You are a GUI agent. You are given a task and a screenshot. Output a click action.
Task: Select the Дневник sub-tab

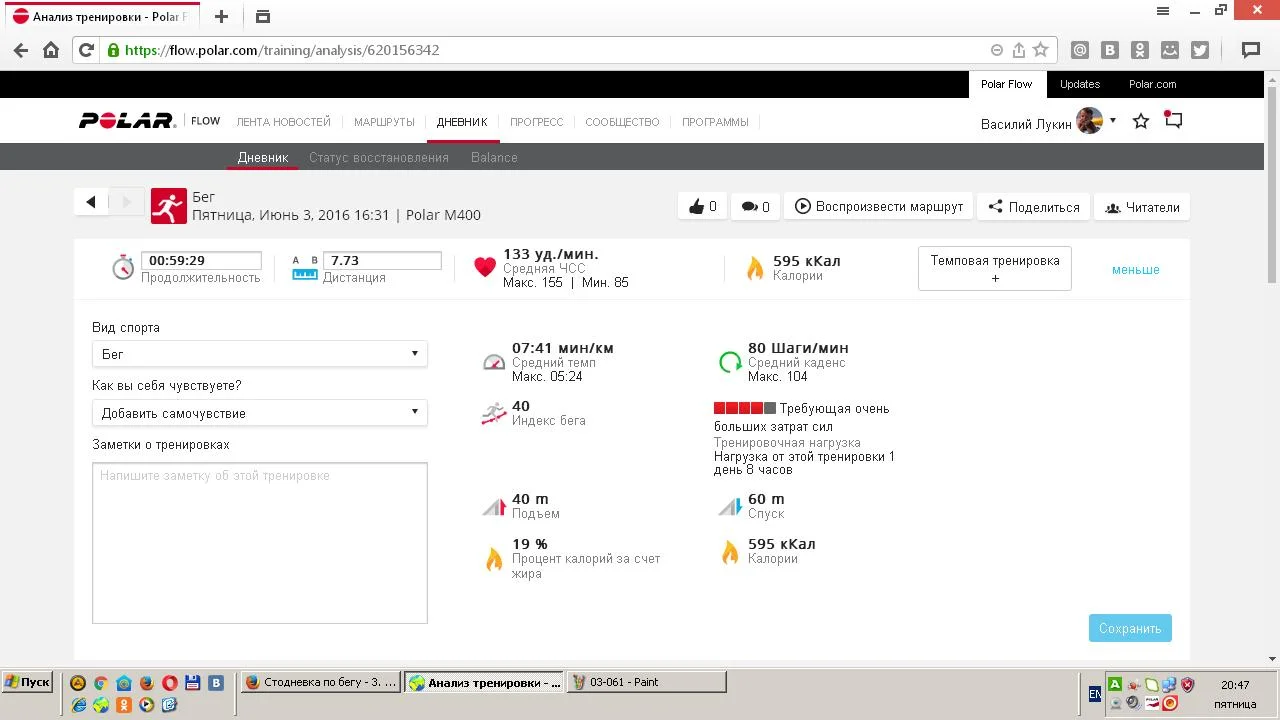pos(263,157)
